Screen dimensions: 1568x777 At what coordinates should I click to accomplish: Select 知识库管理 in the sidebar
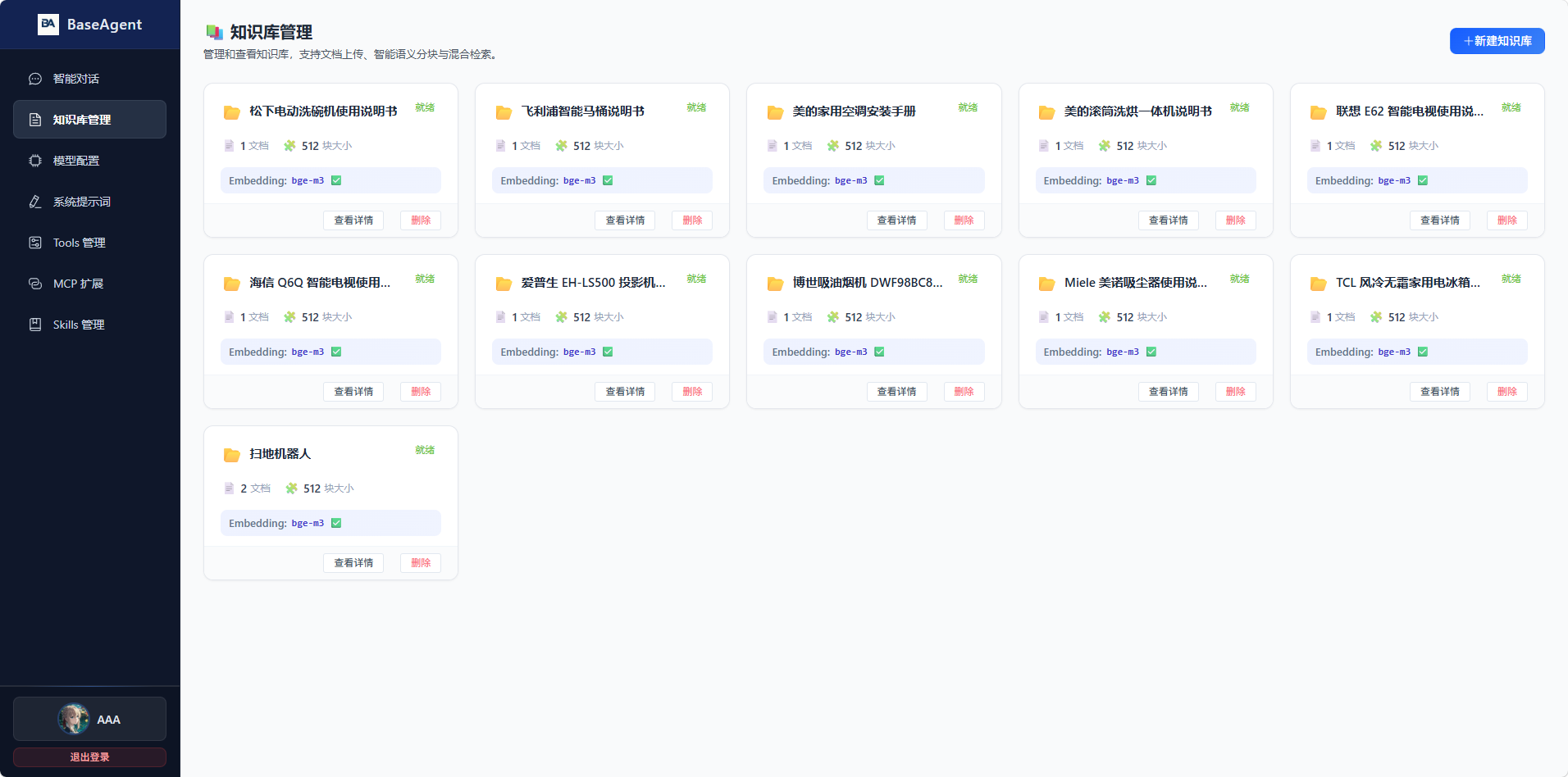click(x=89, y=120)
